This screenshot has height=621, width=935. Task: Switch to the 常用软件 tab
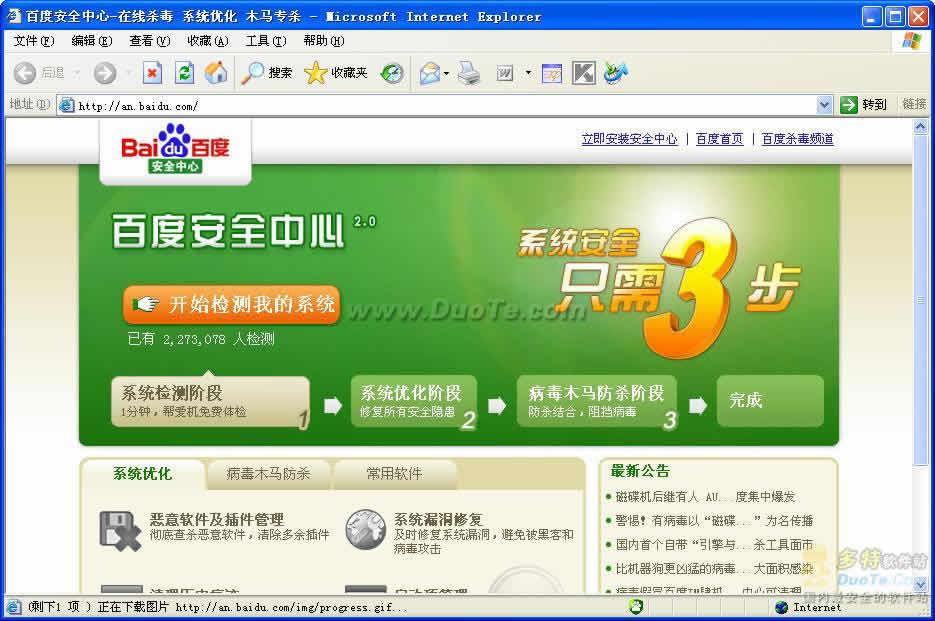[395, 474]
